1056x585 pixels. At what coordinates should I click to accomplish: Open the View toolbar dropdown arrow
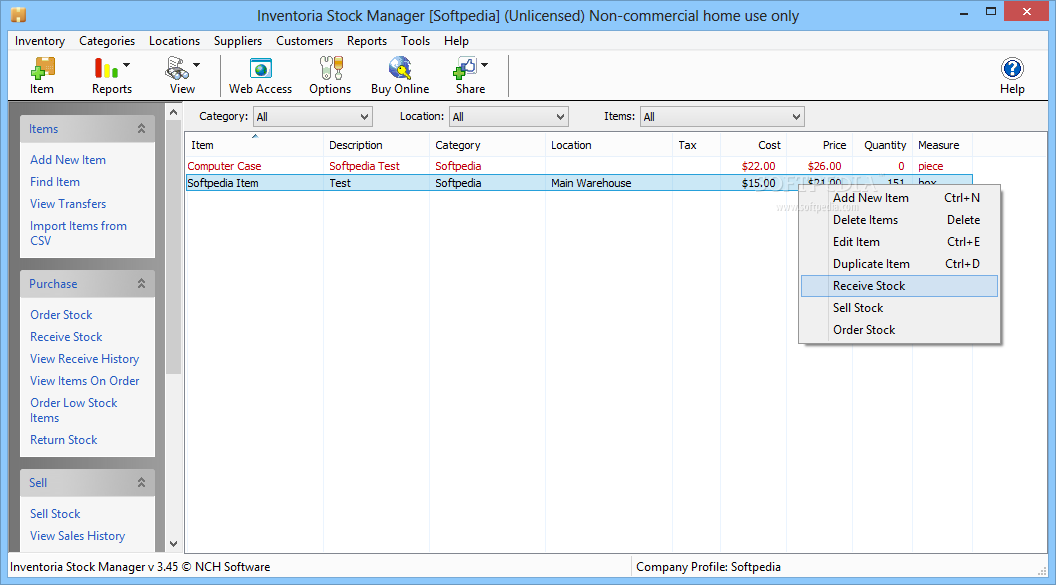pos(197,65)
